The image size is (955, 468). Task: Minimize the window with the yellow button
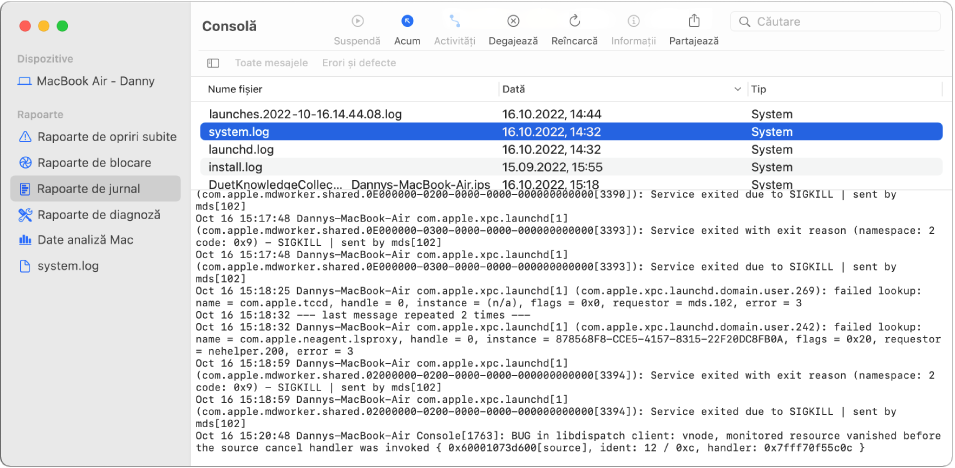pos(44,26)
